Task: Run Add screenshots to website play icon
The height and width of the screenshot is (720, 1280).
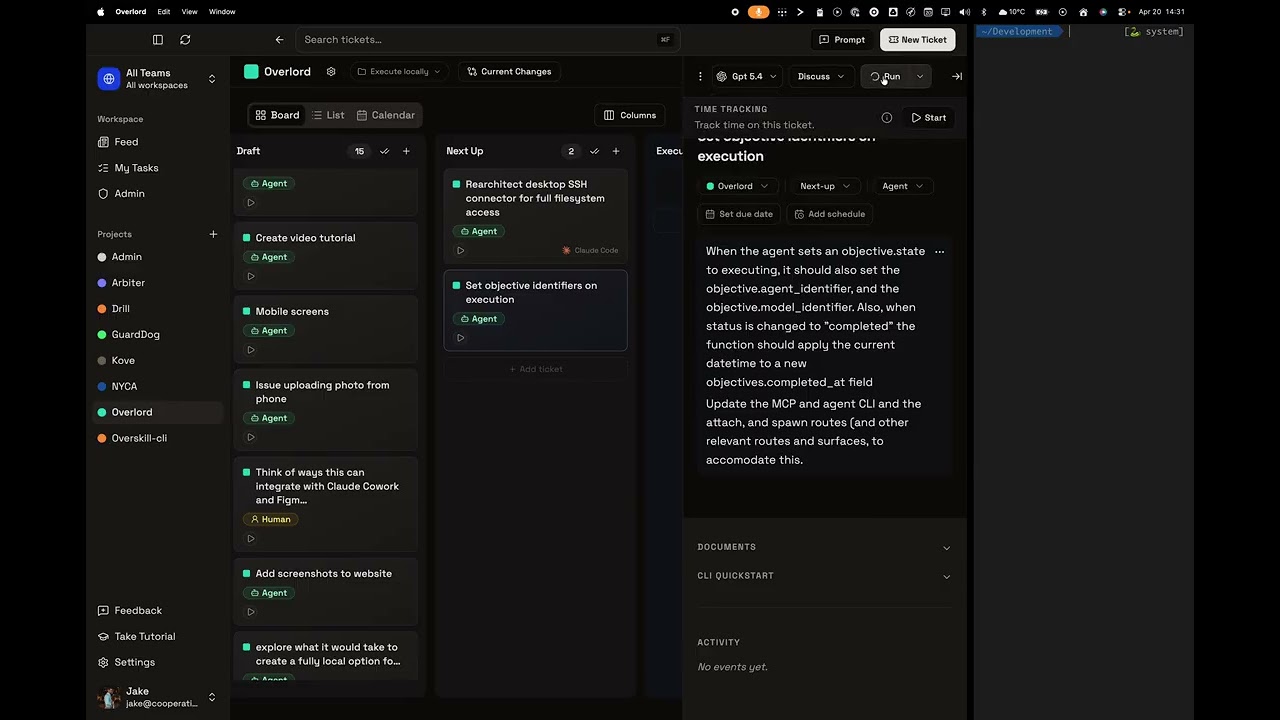Action: pos(251,612)
